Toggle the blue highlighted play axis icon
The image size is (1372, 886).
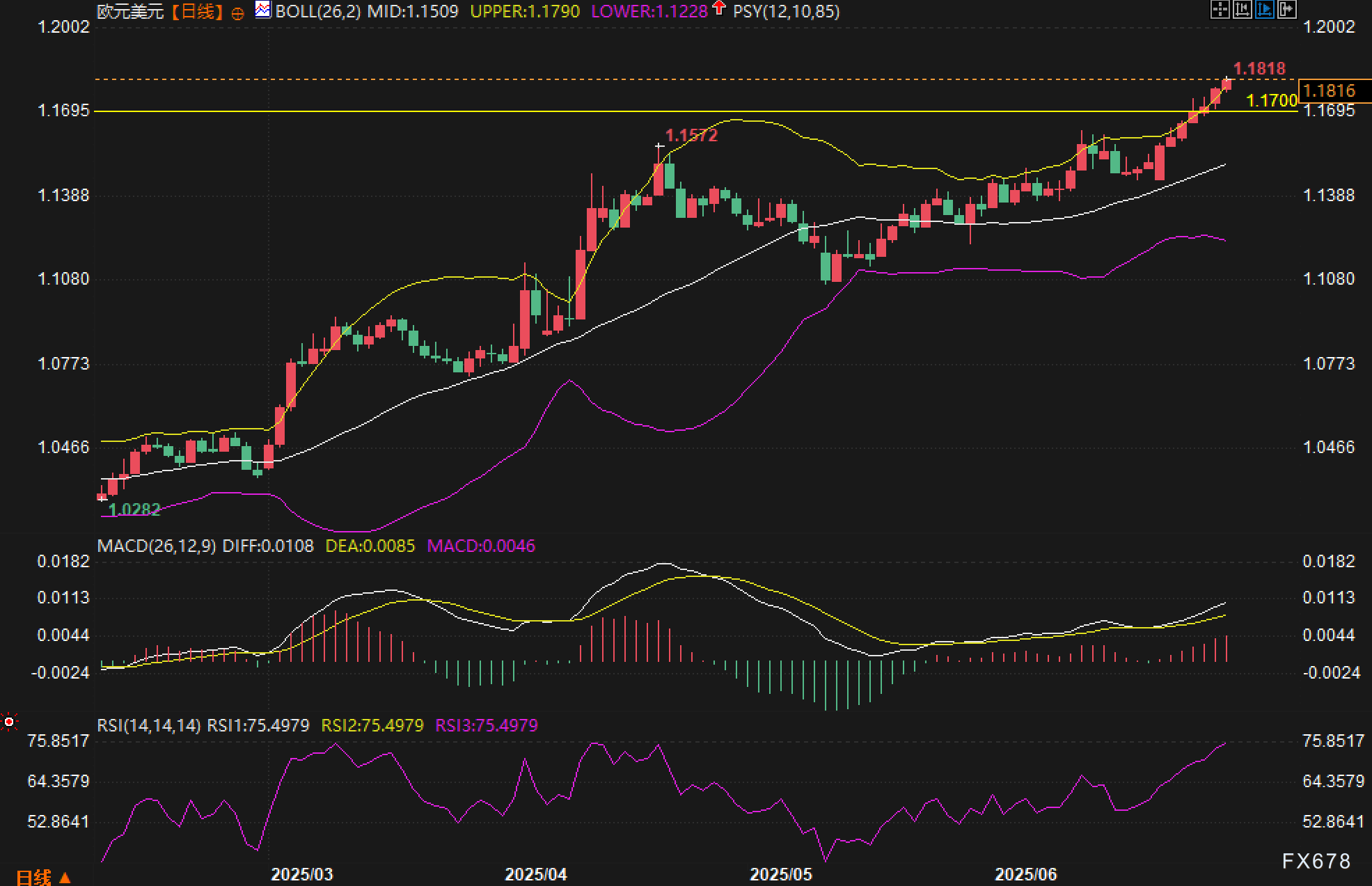[x=1264, y=10]
